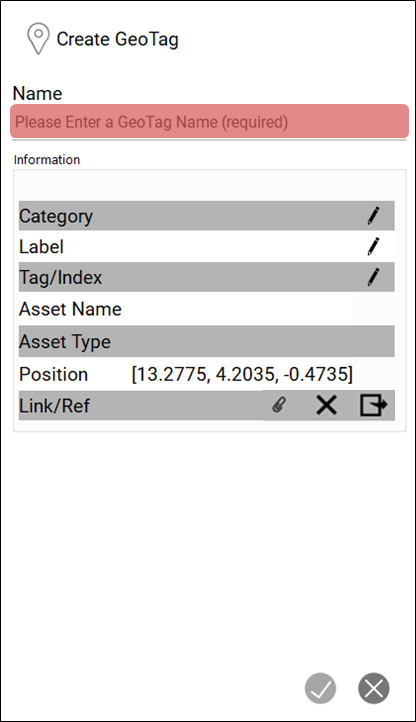Edit Tag/Index via its pencil icon

[374, 277]
